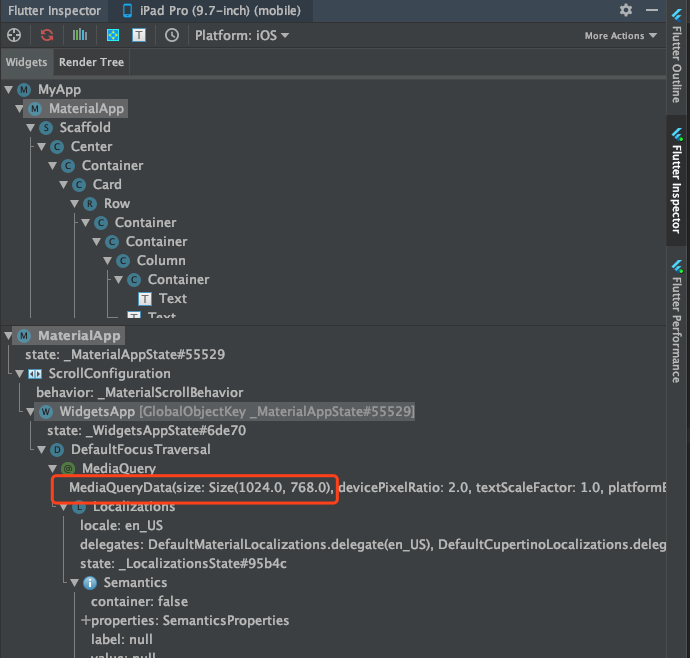Activate the Select Widget Mode crosshair icon

(14, 35)
